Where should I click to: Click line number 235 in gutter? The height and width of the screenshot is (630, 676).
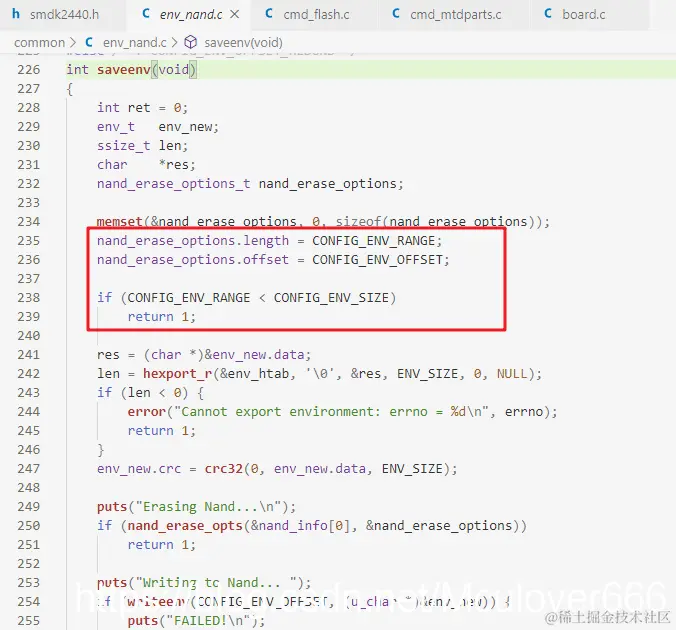tap(28, 241)
